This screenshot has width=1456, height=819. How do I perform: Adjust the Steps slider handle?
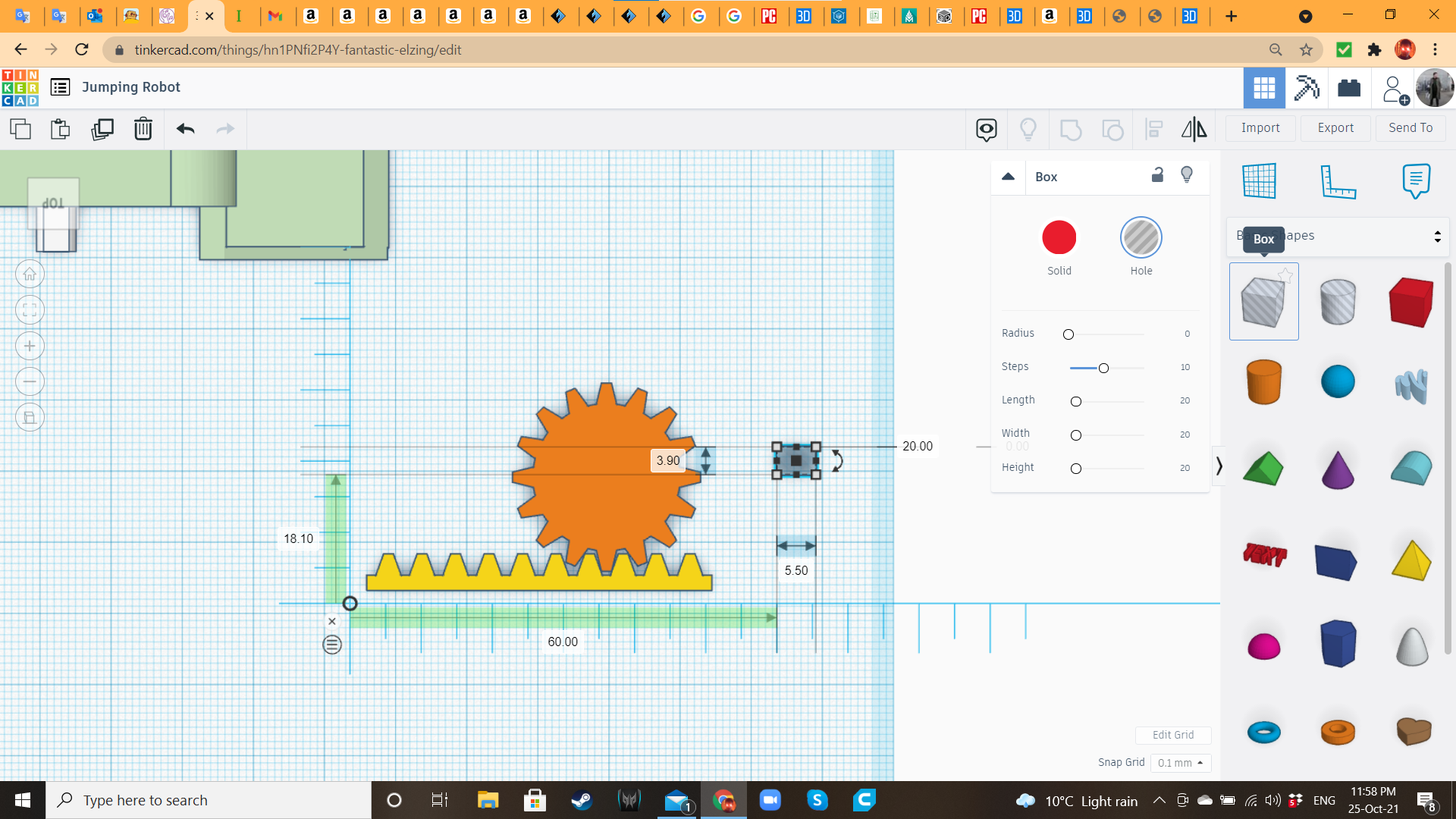pyautogui.click(x=1103, y=368)
